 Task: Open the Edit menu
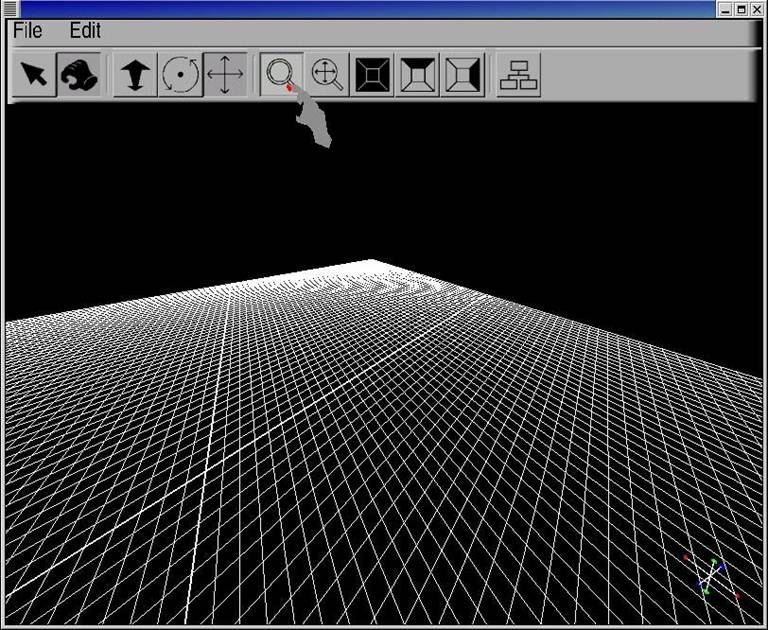tap(85, 31)
